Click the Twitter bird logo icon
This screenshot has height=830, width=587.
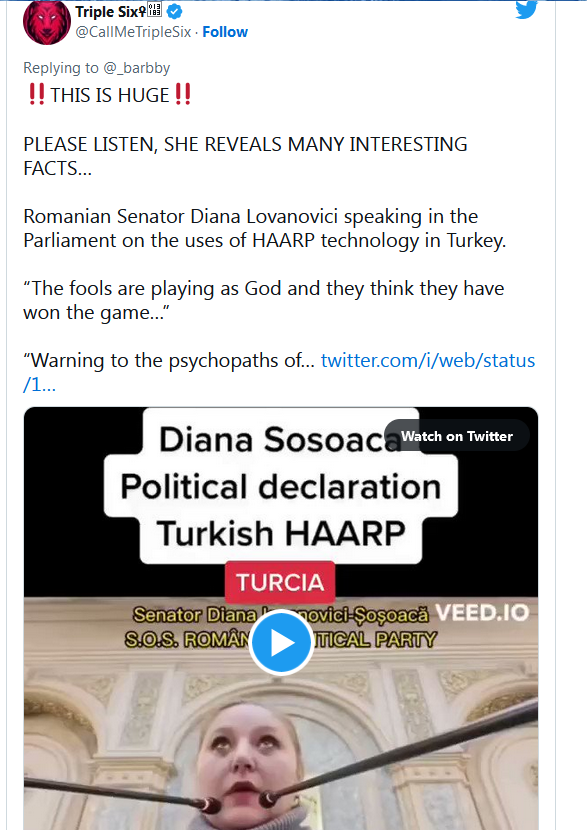tap(527, 10)
